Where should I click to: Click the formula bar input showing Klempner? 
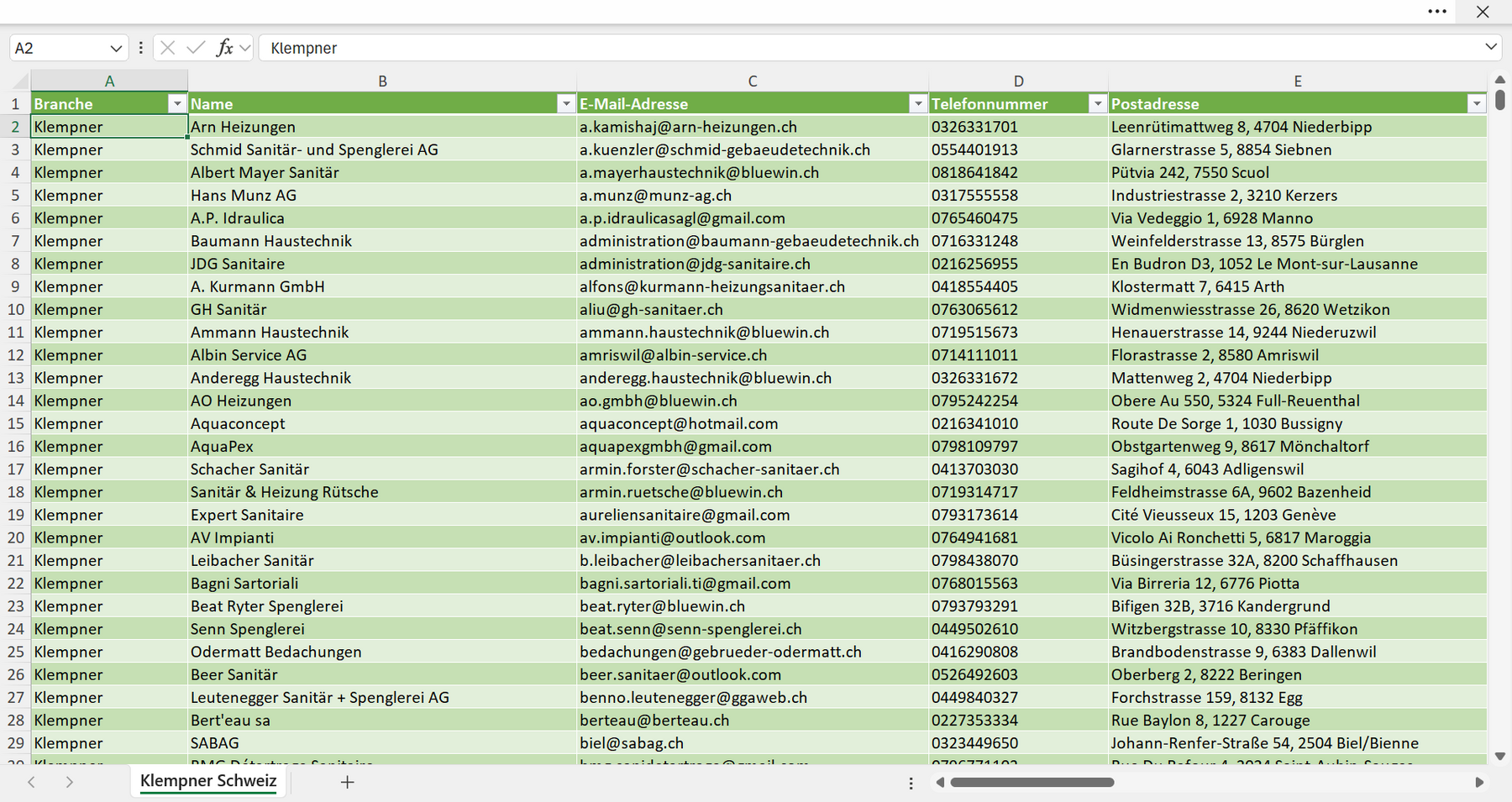click(870, 48)
